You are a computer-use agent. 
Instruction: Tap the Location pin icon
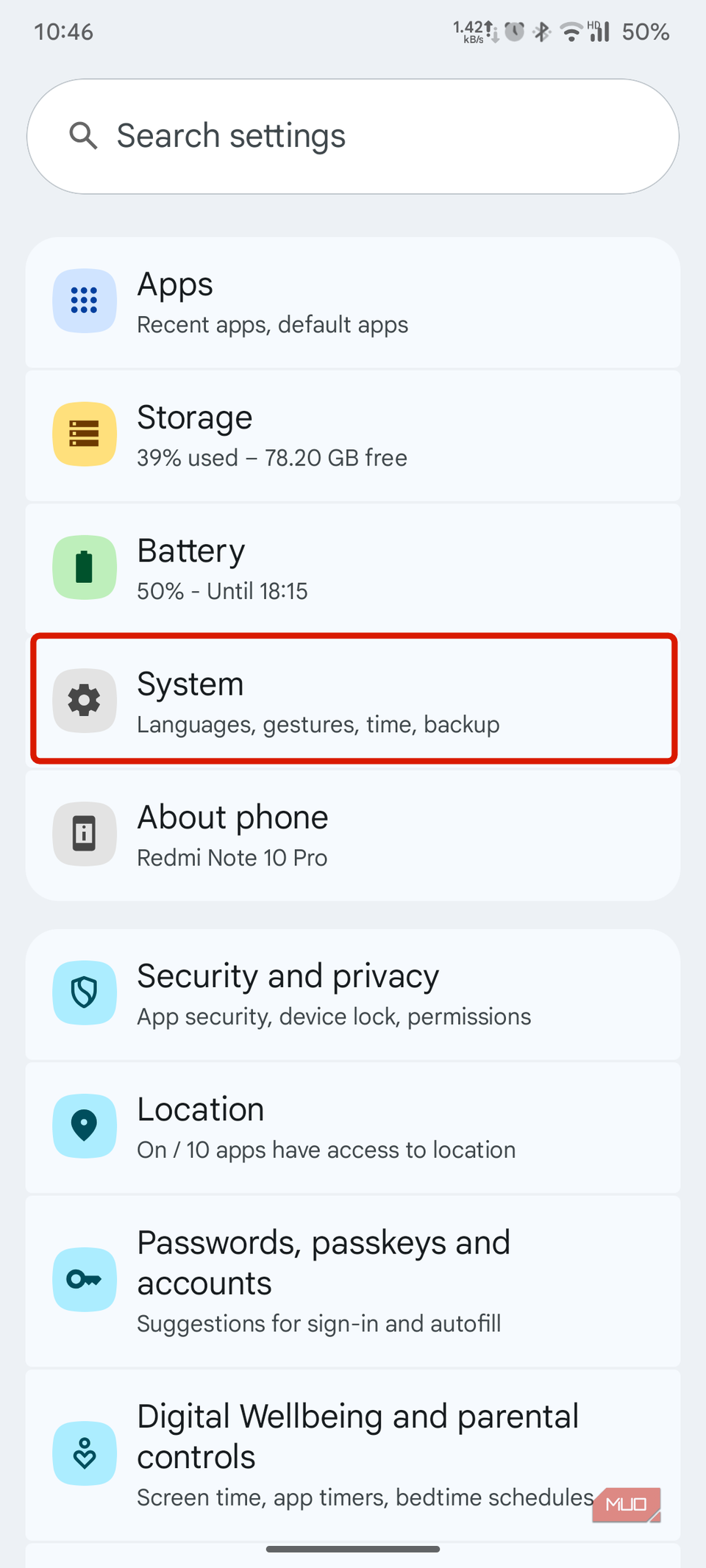coord(85,1125)
